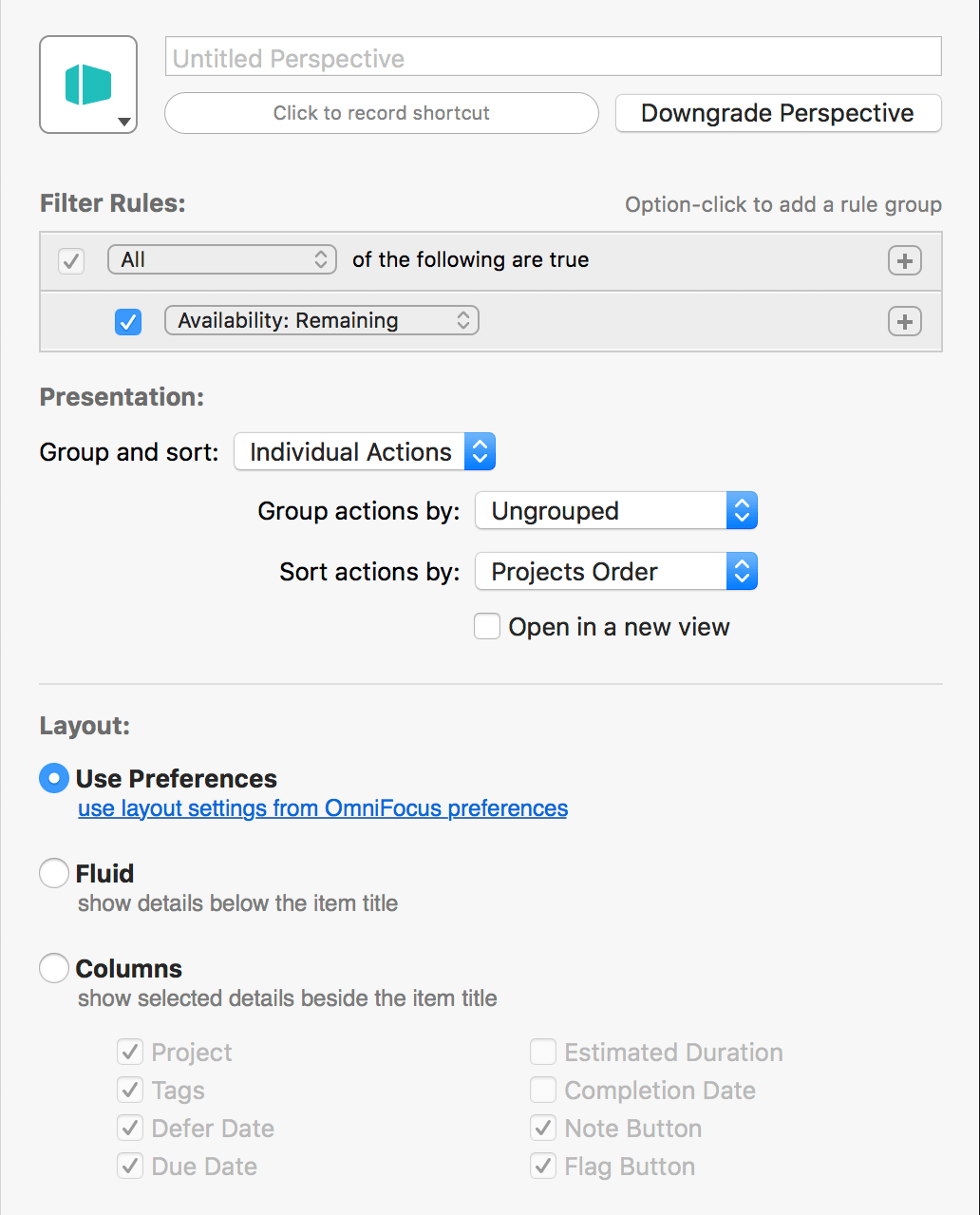Screen dimensions: 980x1215
Task: Open layout settings from OmniFocus preferences link
Action: click(x=323, y=808)
